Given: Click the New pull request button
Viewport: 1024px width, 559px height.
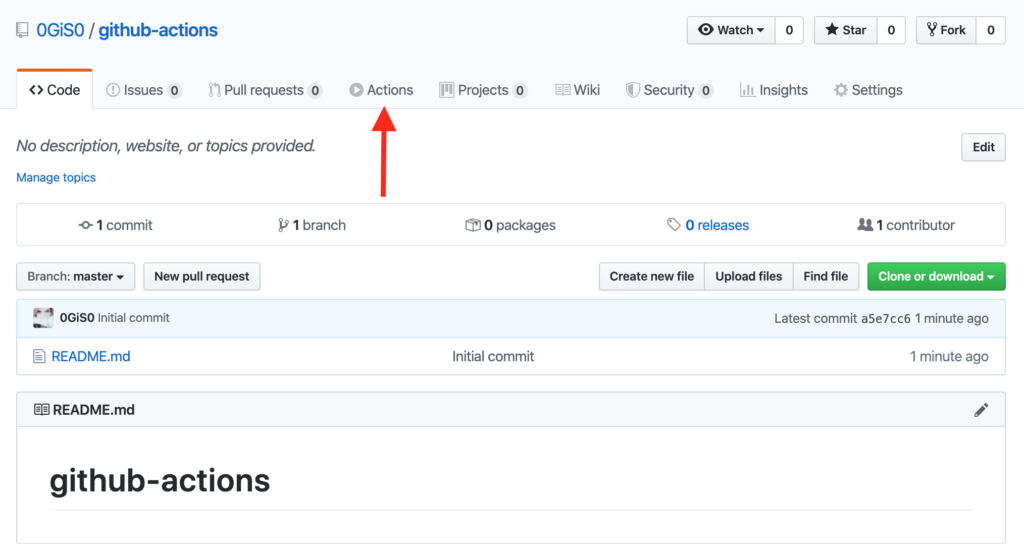Looking at the screenshot, I should 202,276.
